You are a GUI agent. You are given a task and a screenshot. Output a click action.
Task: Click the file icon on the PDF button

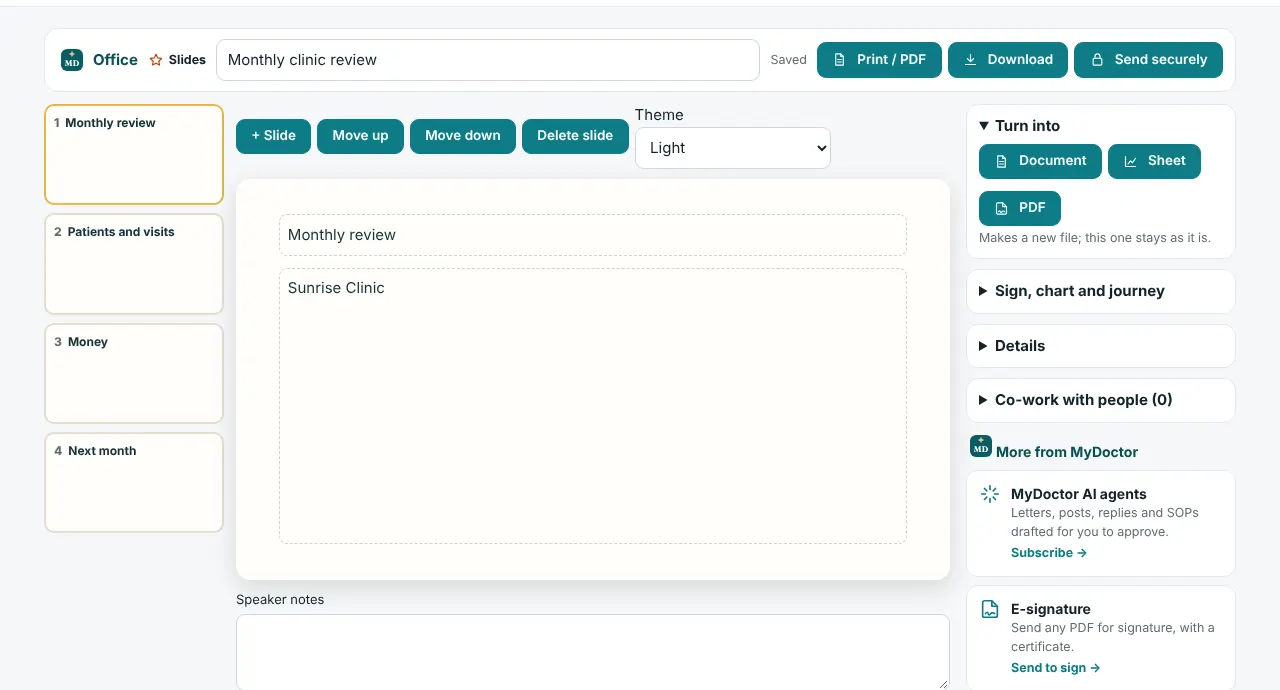pos(1002,208)
